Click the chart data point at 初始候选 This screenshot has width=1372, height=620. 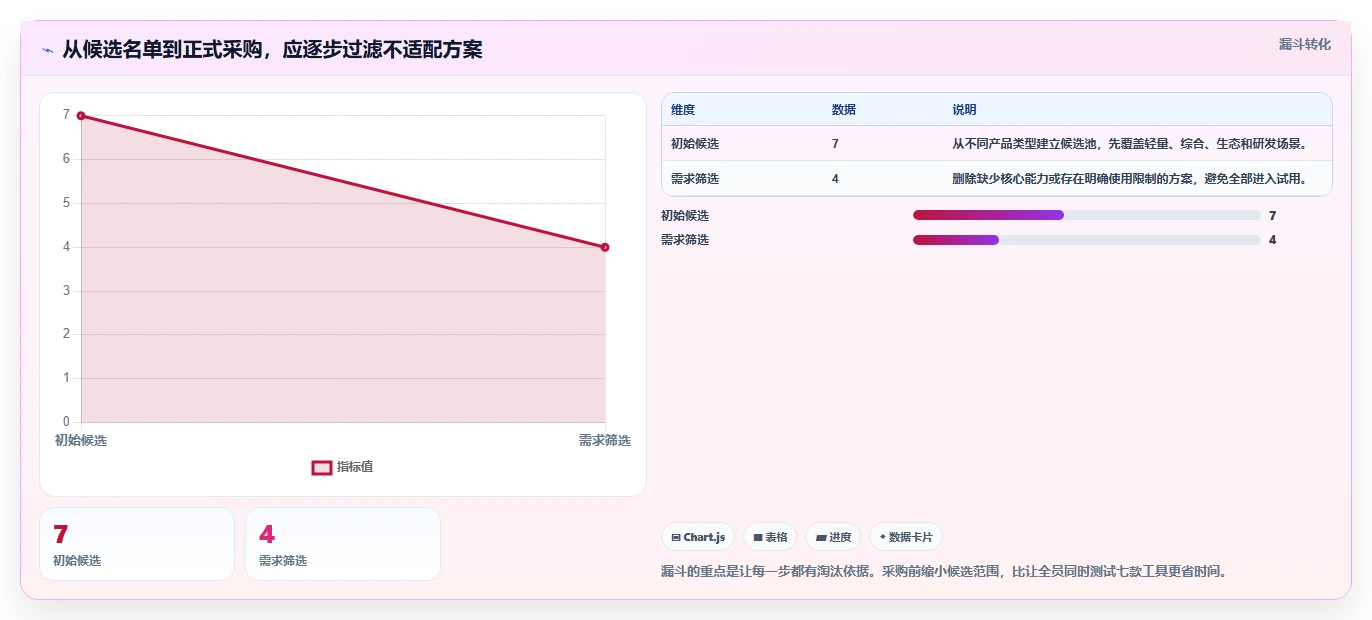click(81, 116)
